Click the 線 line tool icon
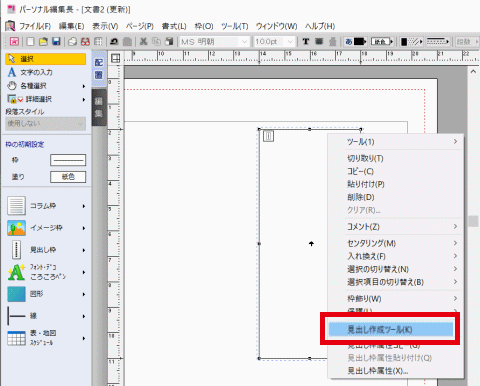Screen dimensions: 480x386 (x=16, y=316)
